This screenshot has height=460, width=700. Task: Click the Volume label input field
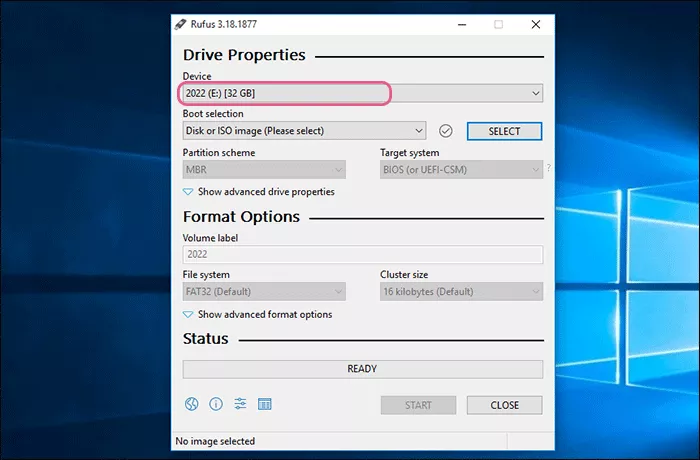coord(362,254)
